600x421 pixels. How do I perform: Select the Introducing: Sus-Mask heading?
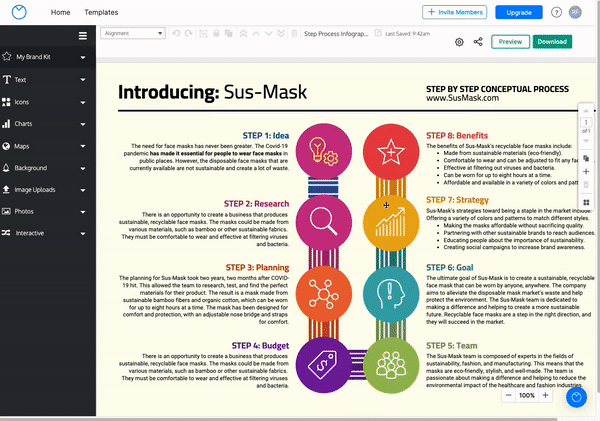point(212,92)
